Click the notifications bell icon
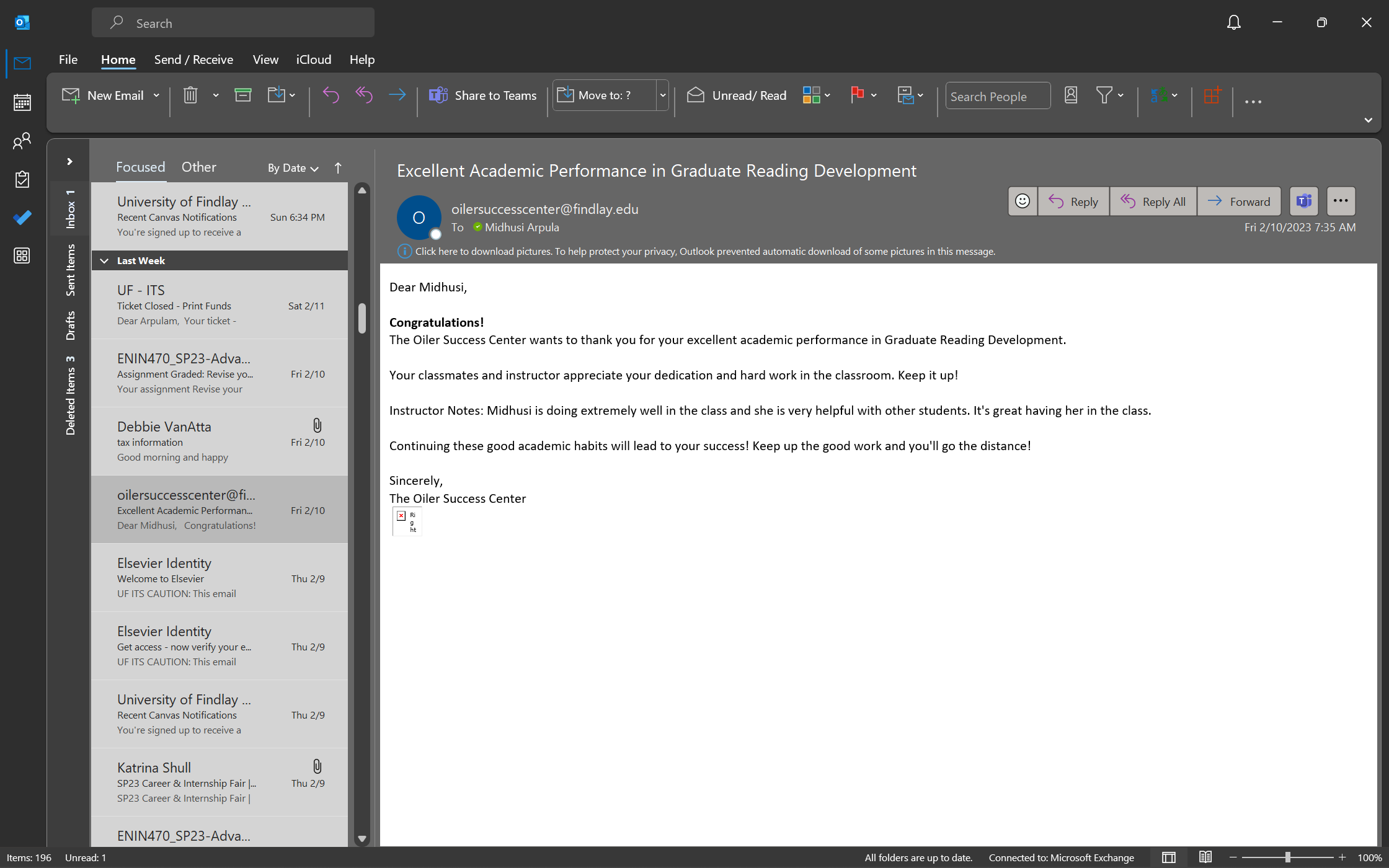 tap(1233, 23)
